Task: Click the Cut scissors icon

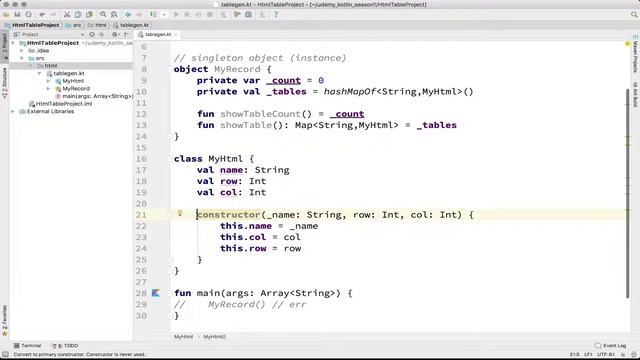Action: (67, 15)
